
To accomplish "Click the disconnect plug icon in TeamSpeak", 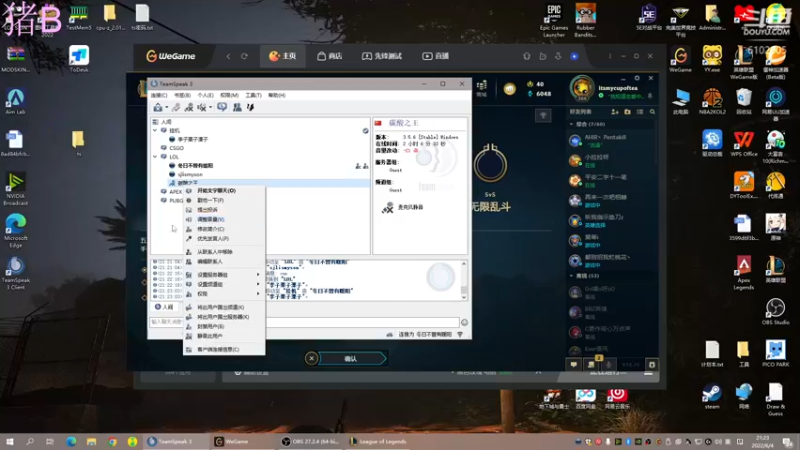I will [x=176, y=107].
